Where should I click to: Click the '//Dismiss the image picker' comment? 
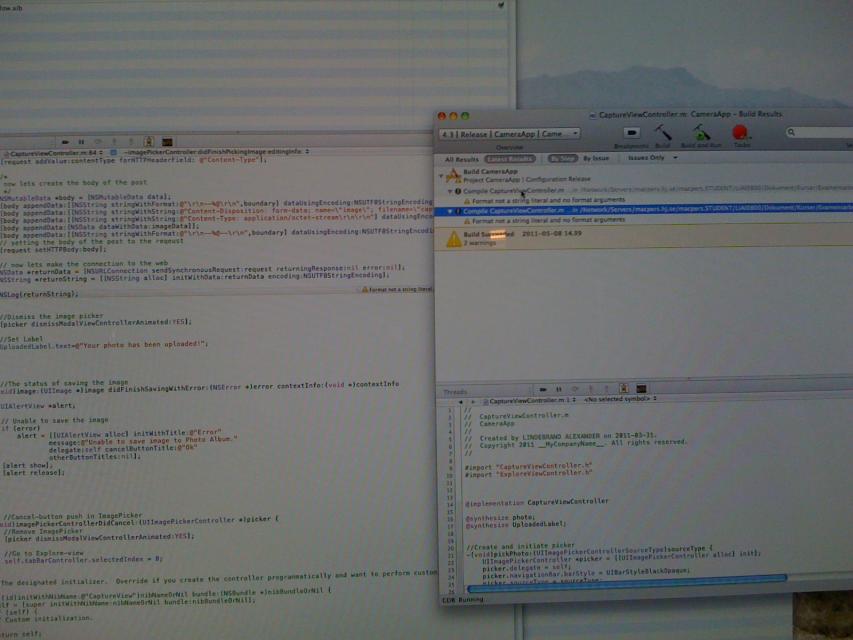52,316
